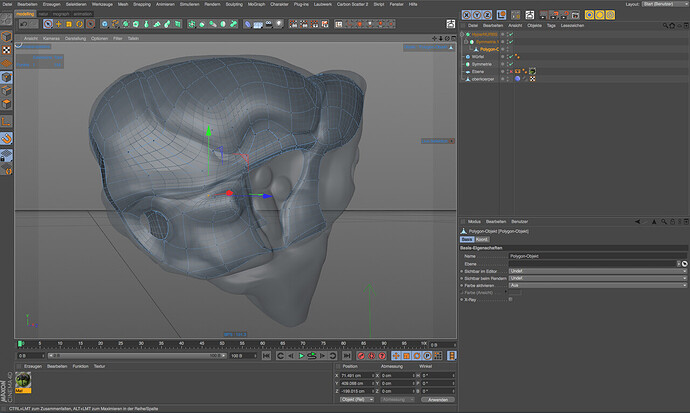Click the Anwenden button
The image size is (690, 413).
point(438,399)
